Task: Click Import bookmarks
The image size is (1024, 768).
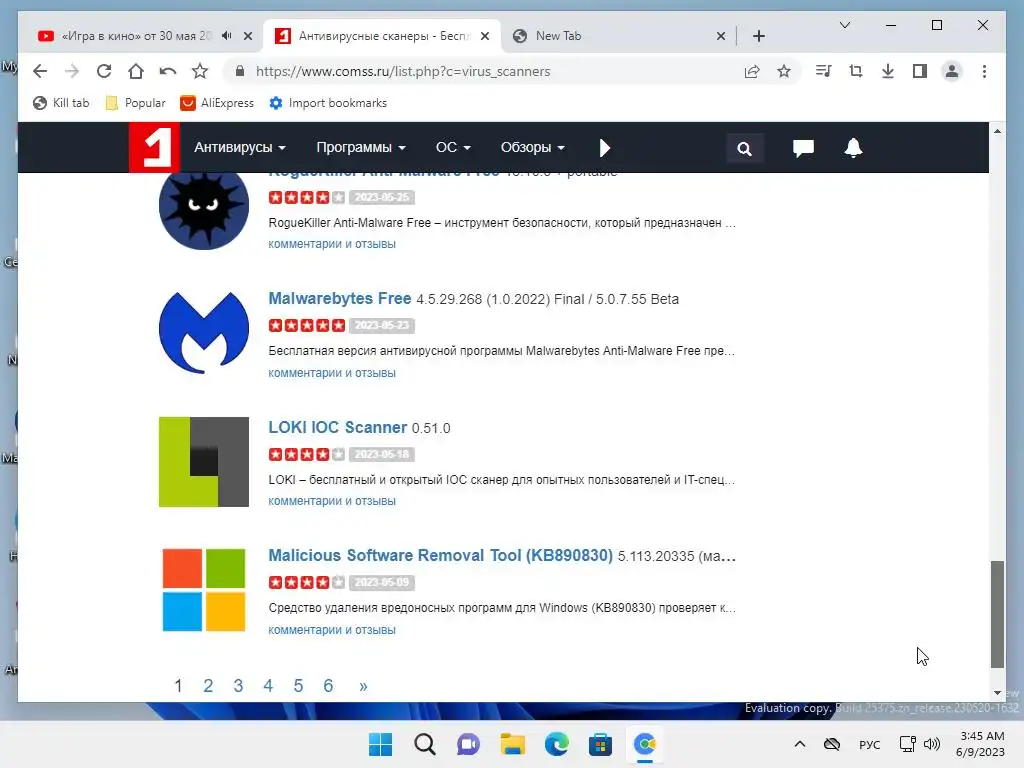Action: tap(328, 103)
